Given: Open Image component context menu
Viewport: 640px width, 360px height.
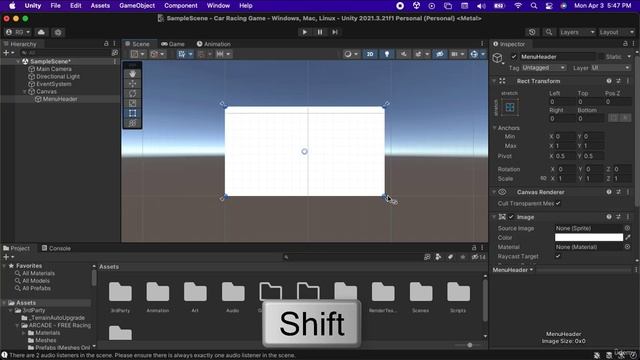Looking at the screenshot, I should pos(628,217).
